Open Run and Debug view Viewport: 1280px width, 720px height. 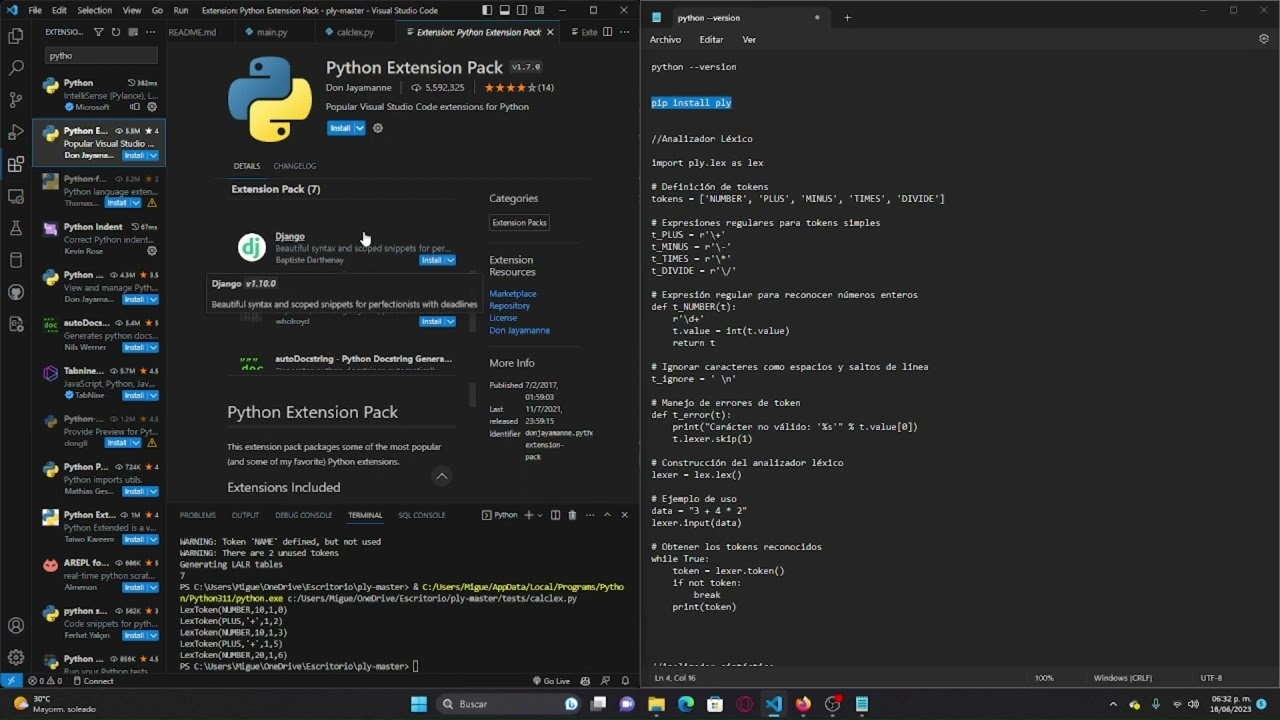tap(15, 132)
